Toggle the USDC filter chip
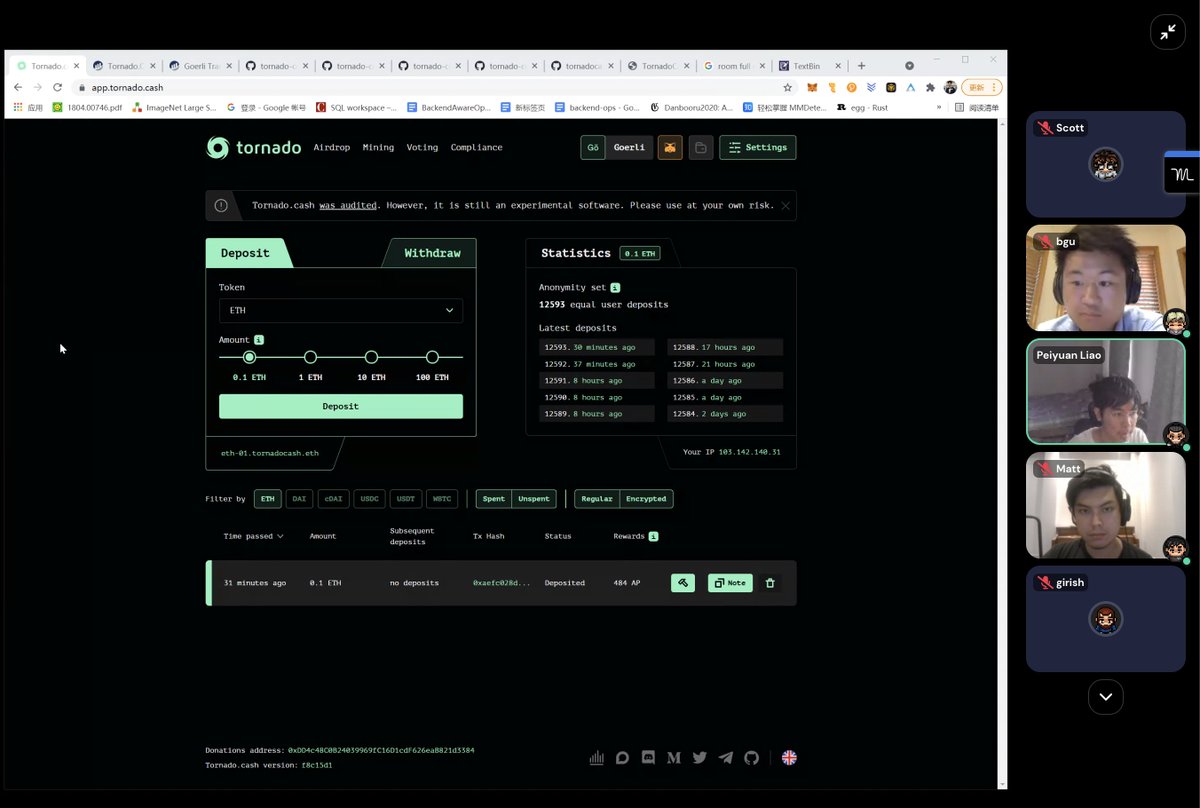 point(370,498)
